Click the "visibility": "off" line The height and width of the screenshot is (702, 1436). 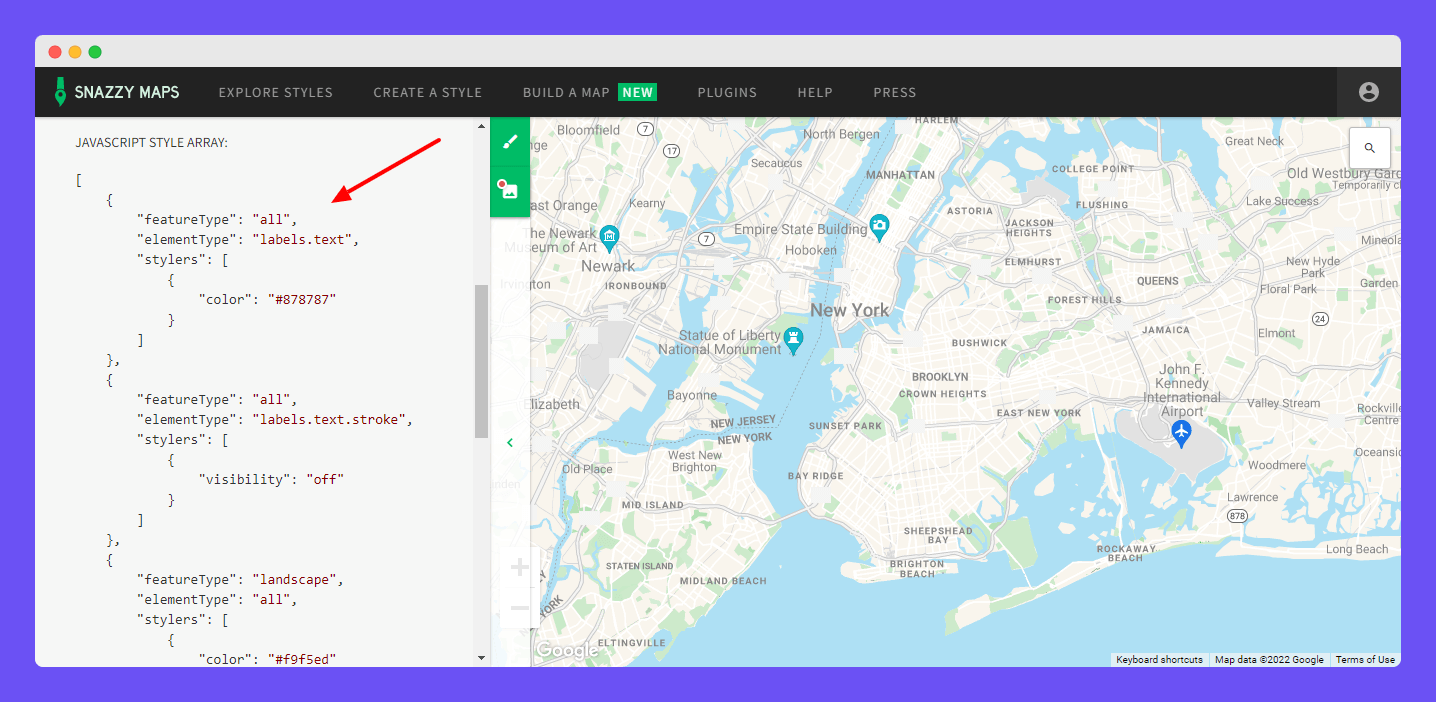tap(271, 480)
